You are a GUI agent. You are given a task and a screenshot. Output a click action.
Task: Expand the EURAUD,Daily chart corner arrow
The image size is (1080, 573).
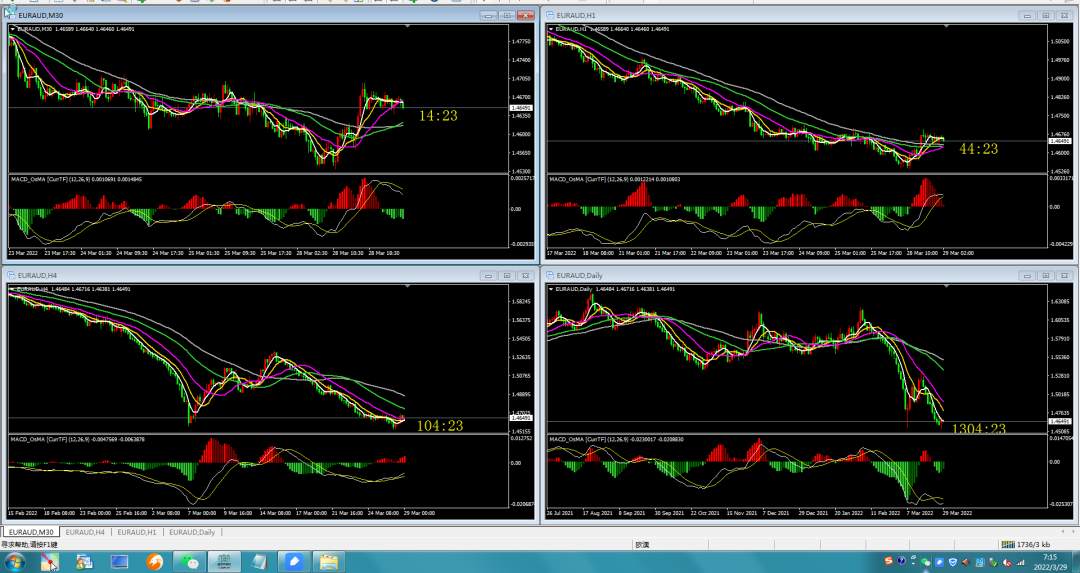pyautogui.click(x=551, y=289)
